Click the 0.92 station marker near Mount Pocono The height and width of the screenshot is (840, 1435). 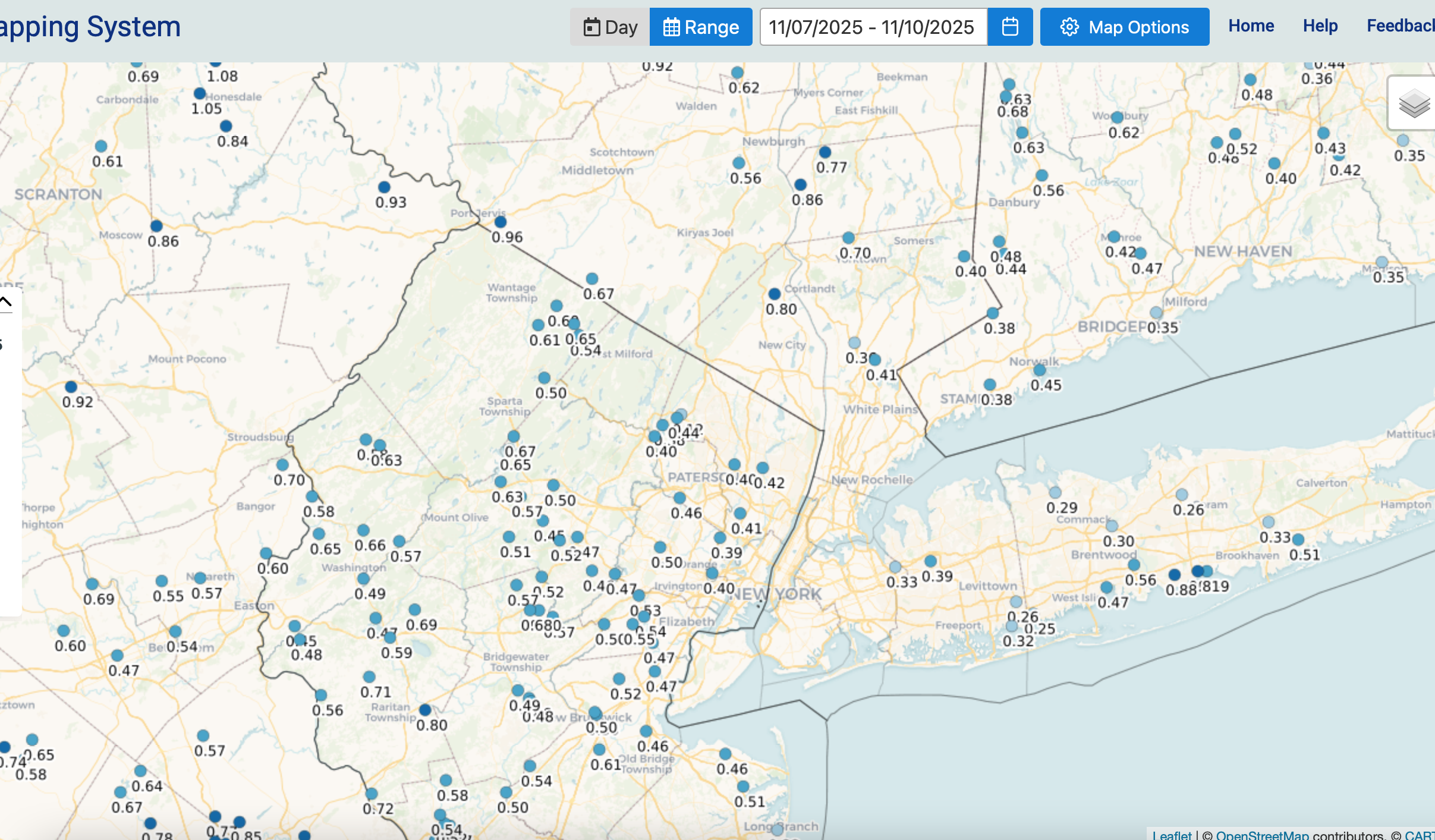(71, 387)
